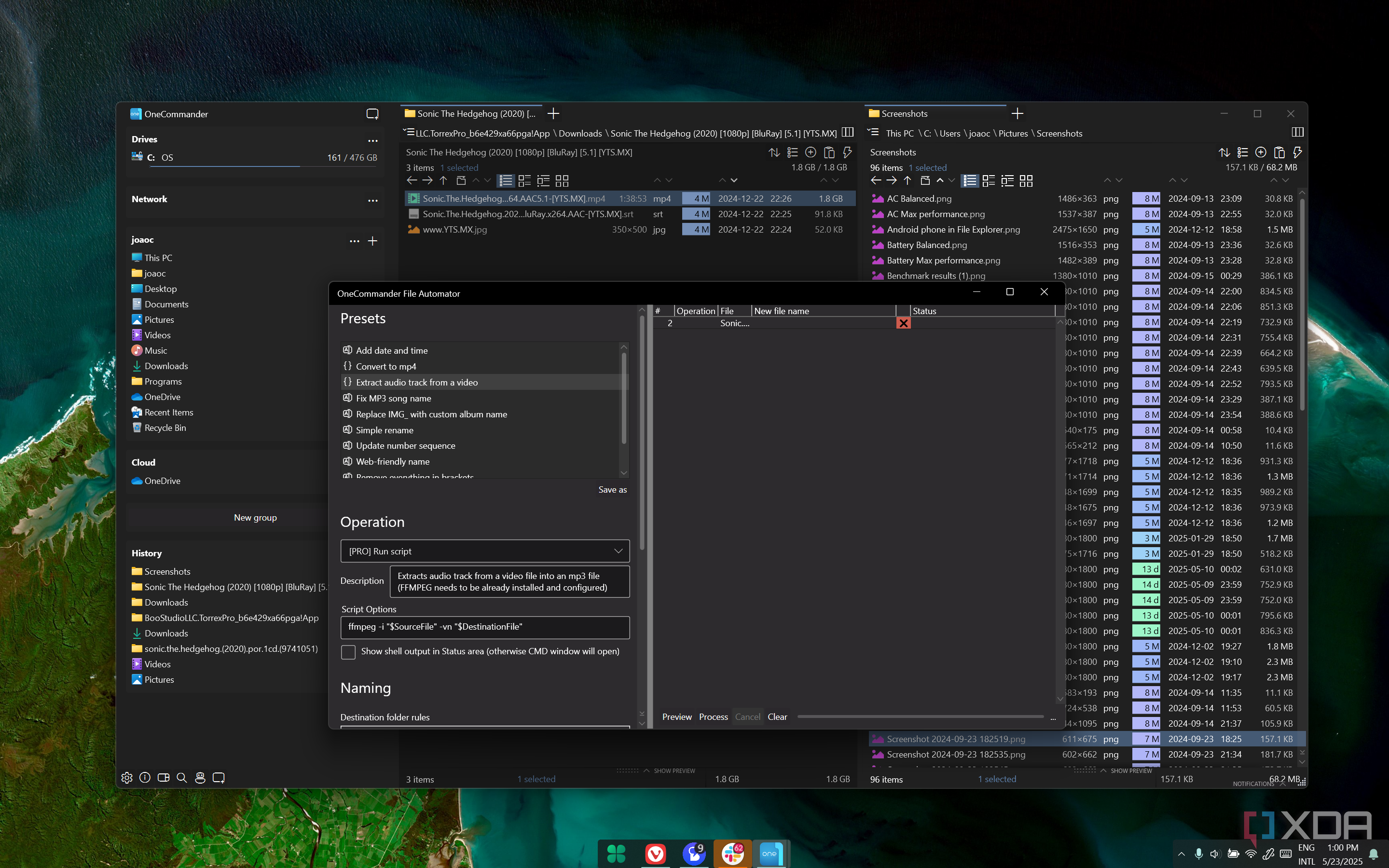Image resolution: width=1389 pixels, height=868 pixels.
Task: Click the Process button
Action: [713, 716]
